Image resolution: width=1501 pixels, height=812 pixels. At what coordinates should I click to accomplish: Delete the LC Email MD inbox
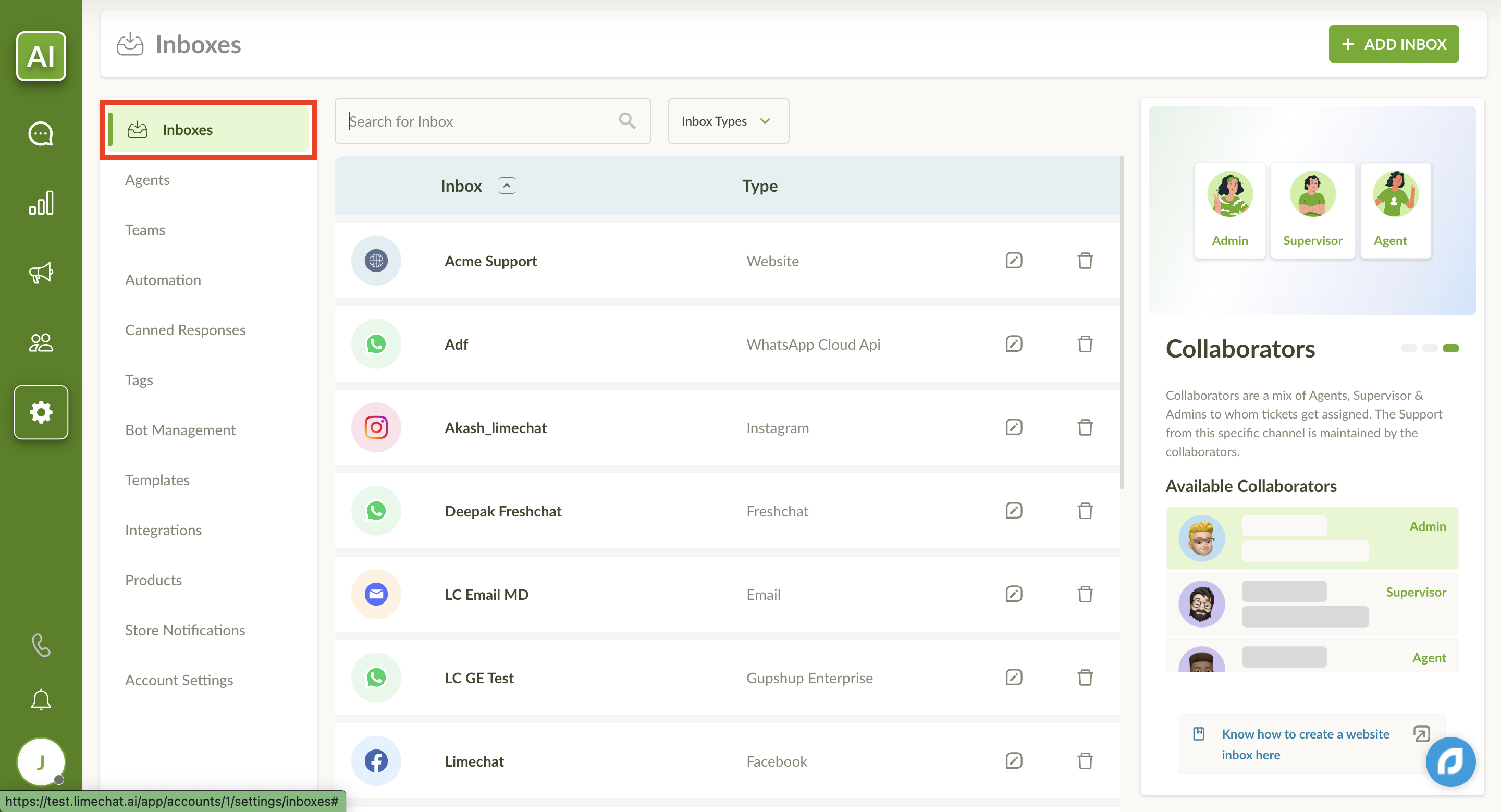1085,594
